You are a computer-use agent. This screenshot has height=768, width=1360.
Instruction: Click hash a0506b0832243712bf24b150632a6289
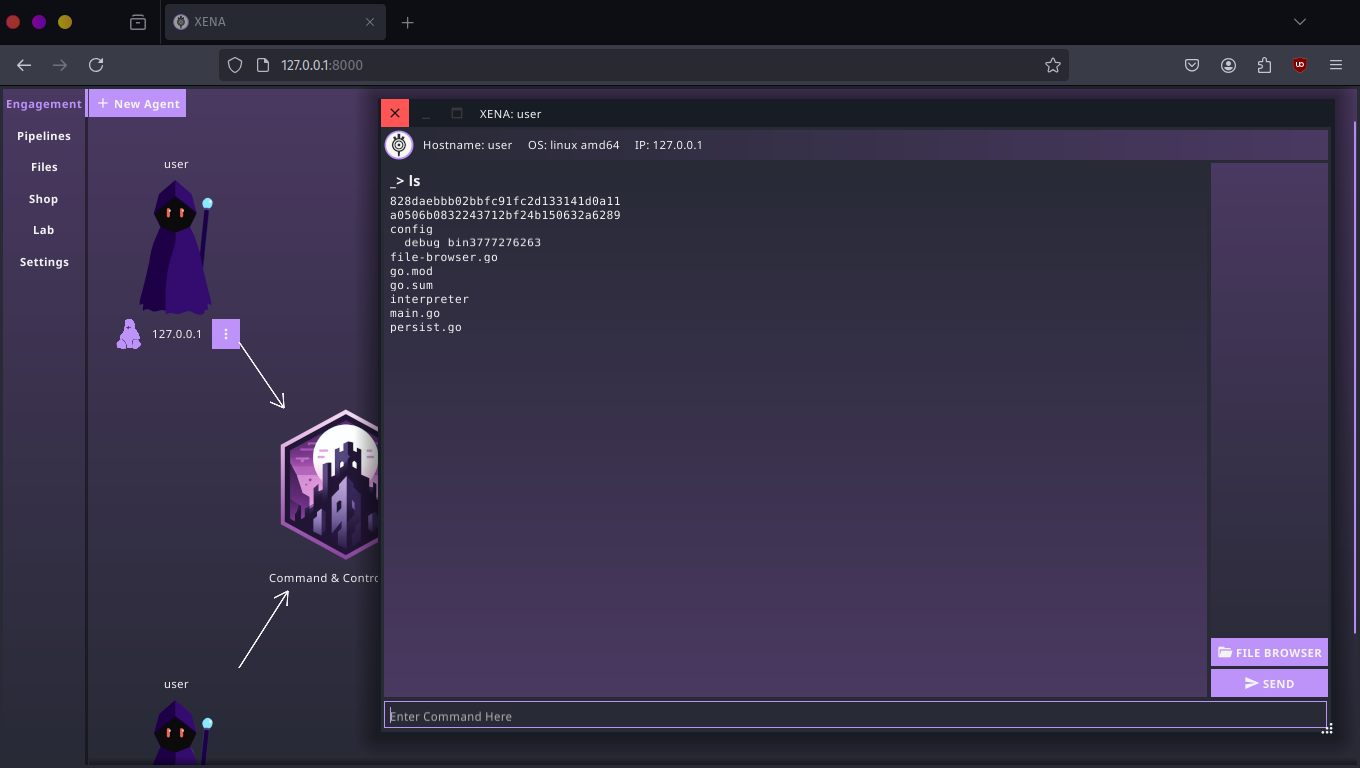coord(505,215)
